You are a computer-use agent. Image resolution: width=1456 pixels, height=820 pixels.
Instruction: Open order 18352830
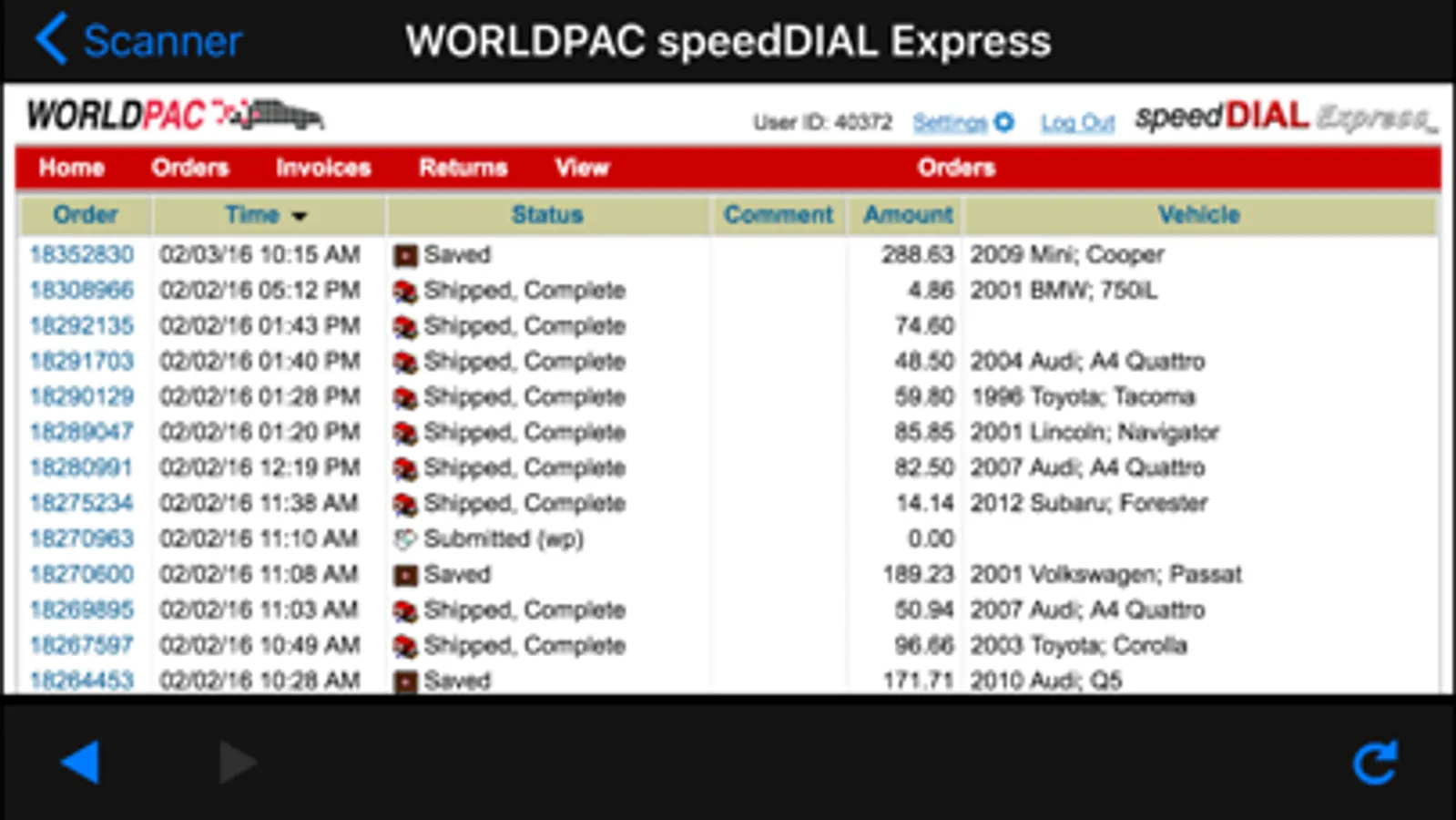point(82,254)
